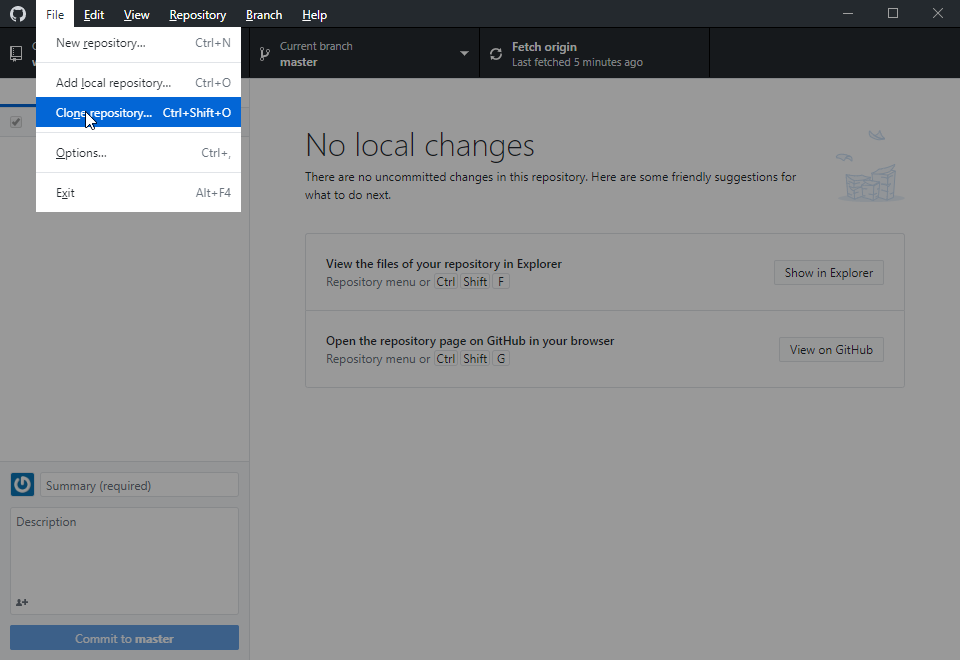Click 'Open the repository page on GitHub' text

(470, 341)
